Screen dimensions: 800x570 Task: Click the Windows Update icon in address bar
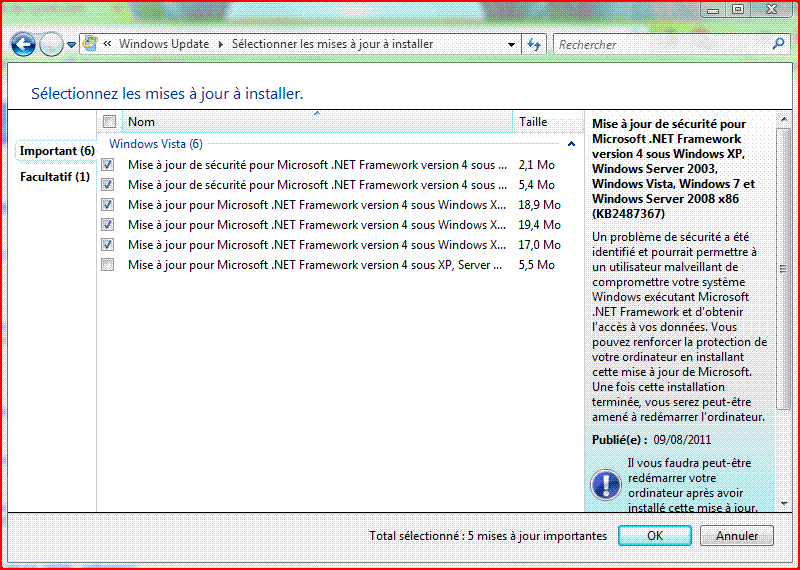coord(90,44)
